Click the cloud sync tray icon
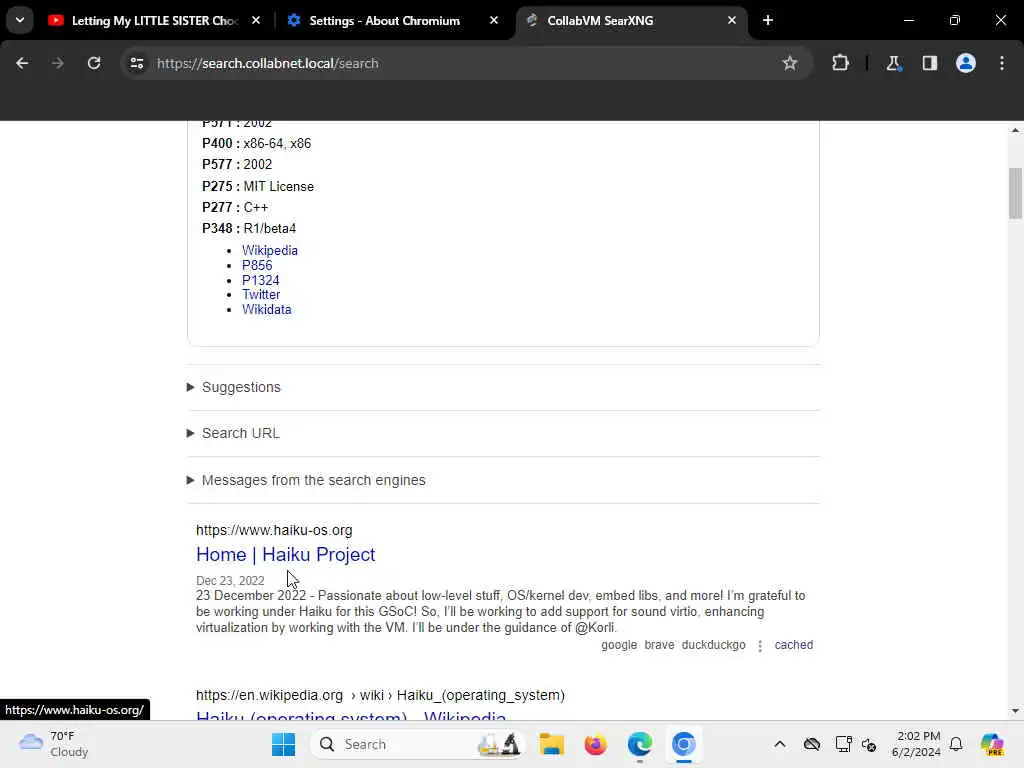The width and height of the screenshot is (1024, 768). point(812,744)
